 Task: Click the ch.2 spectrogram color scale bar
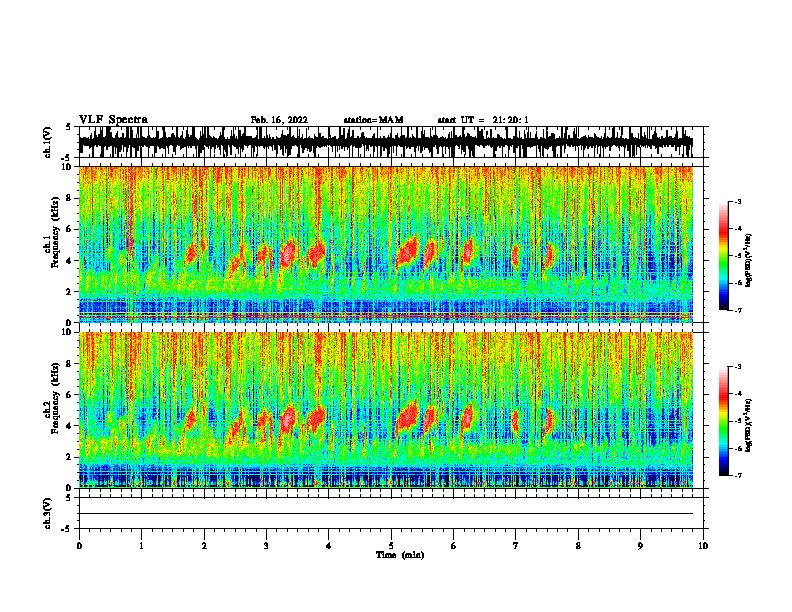(x=723, y=421)
